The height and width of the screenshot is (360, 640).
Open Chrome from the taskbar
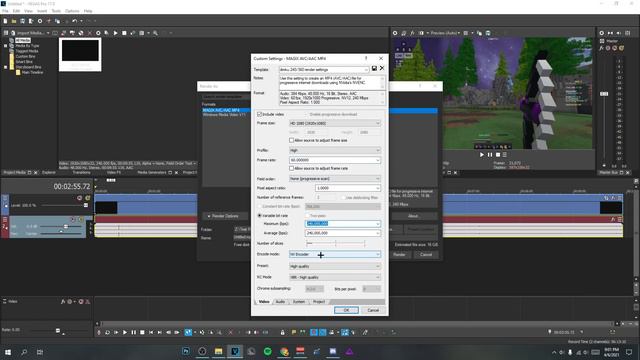284,351
